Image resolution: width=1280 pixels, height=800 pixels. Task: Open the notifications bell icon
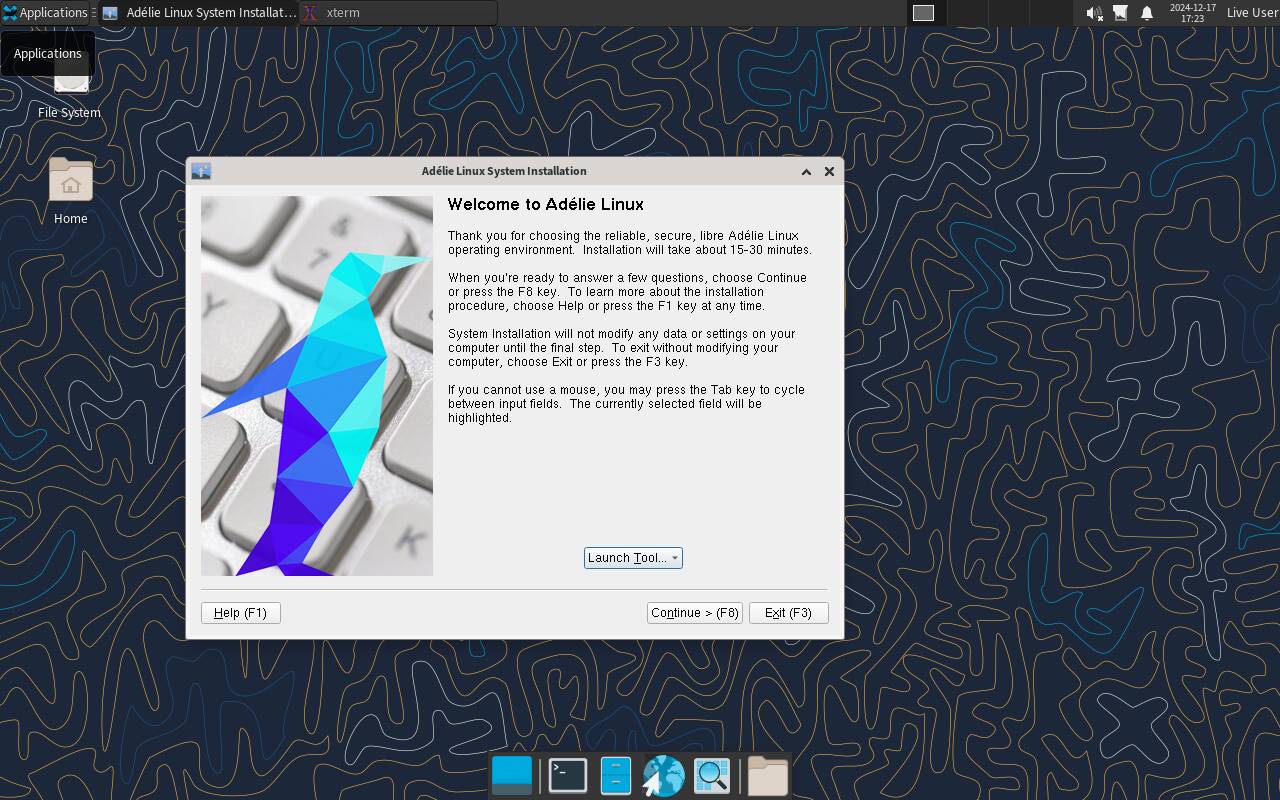(x=1147, y=13)
